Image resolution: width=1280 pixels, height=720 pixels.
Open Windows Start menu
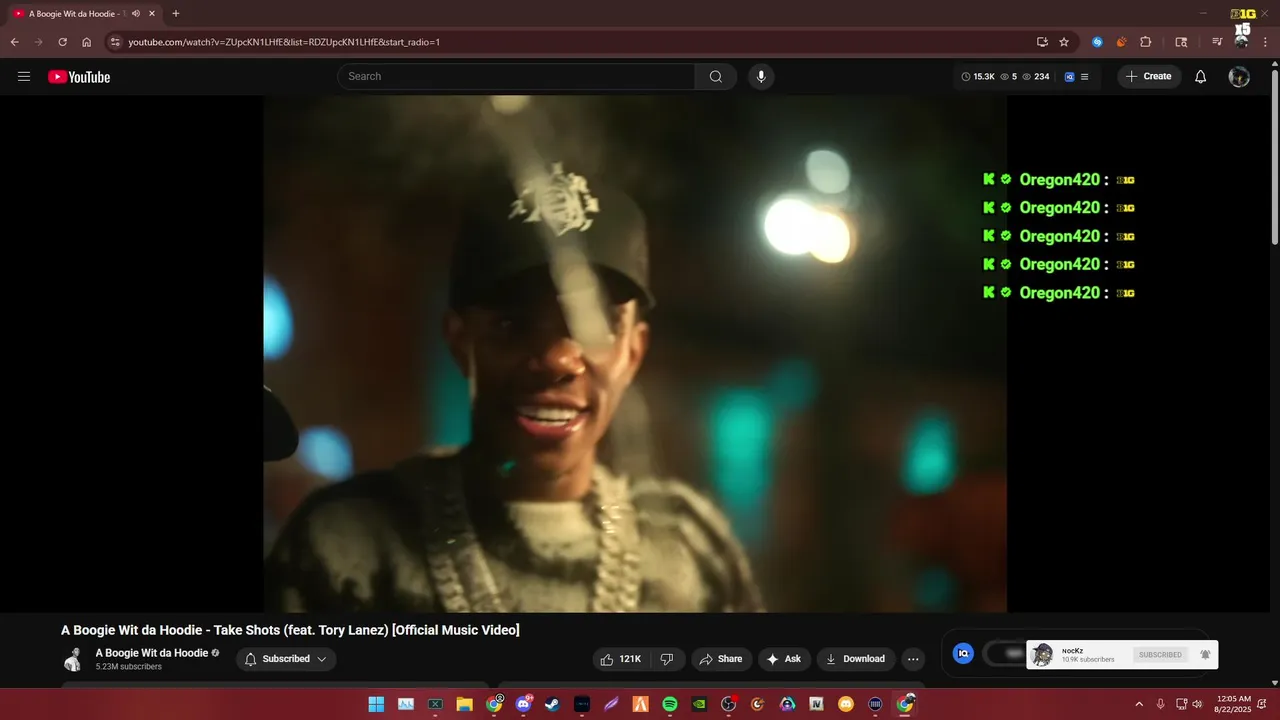coord(376,704)
